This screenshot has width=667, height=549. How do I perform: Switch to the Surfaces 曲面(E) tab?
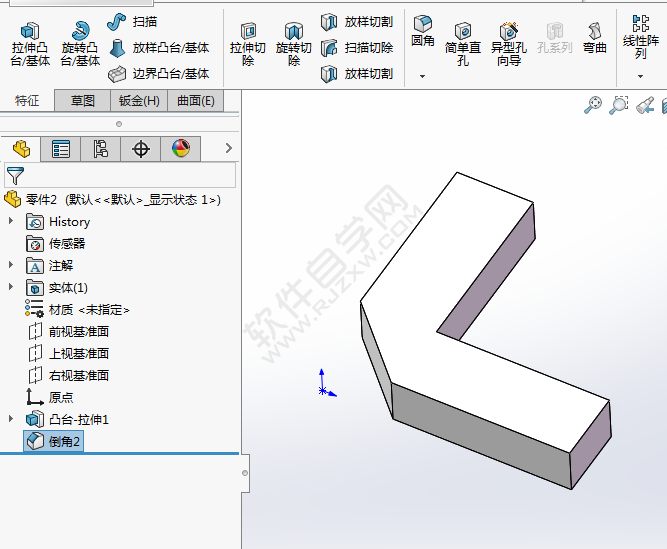click(x=196, y=101)
